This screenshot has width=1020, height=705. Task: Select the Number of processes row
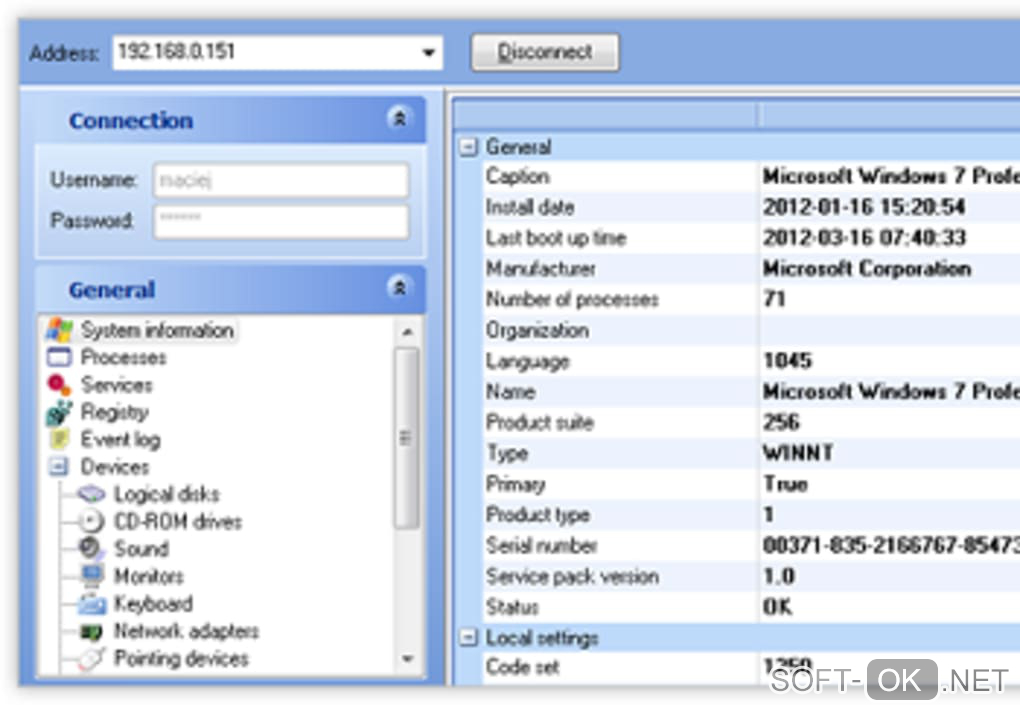(751, 299)
